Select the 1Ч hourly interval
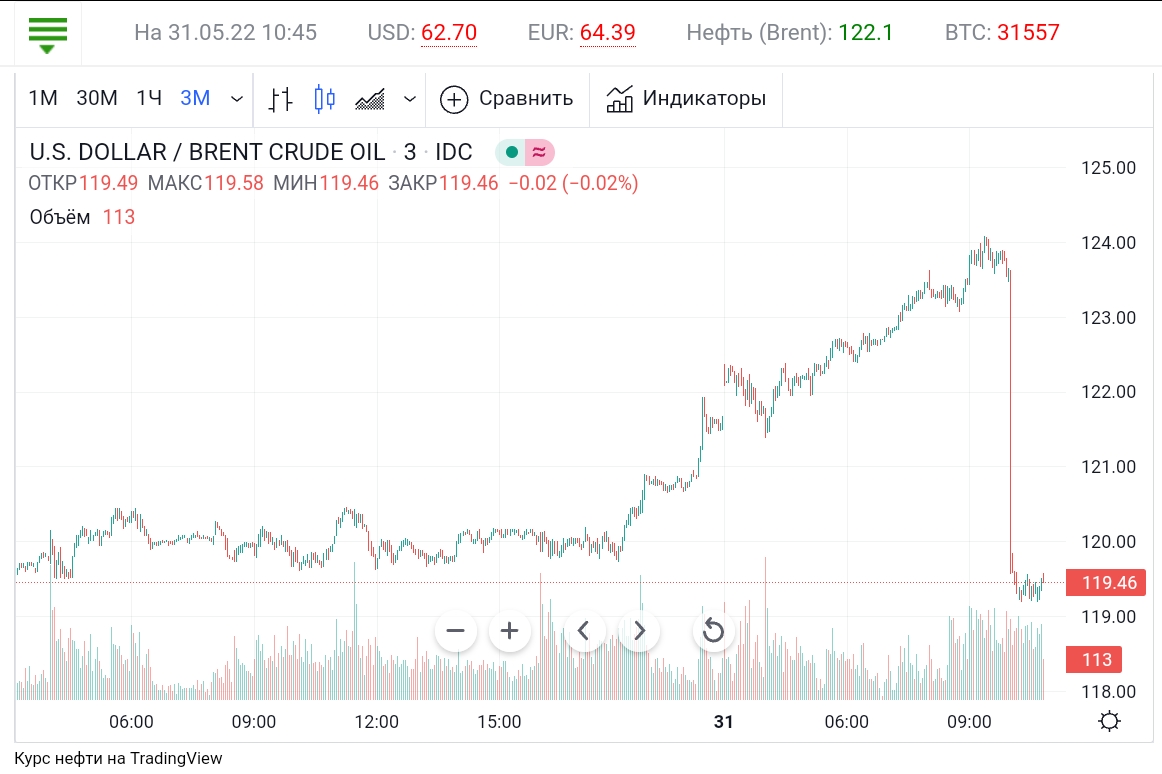Viewport: 1162px width, 774px height. (149, 98)
